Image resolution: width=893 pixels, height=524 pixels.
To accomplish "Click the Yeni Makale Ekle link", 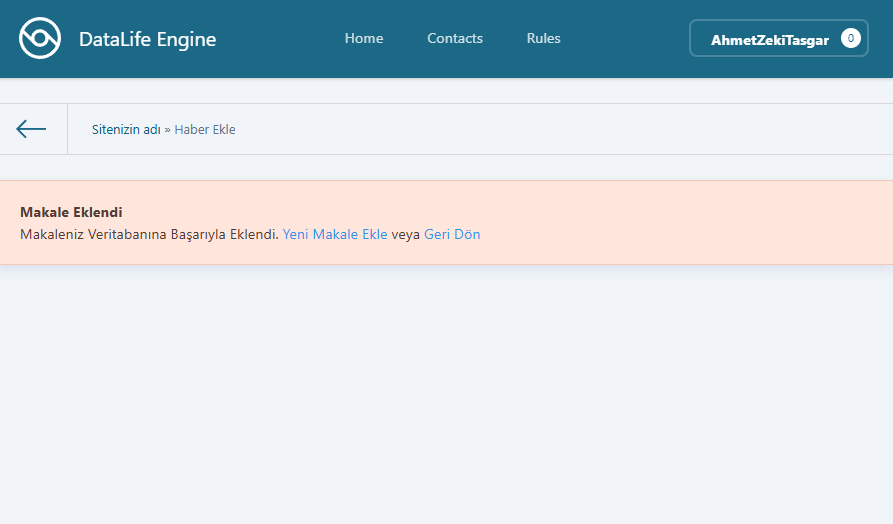I will coord(335,235).
